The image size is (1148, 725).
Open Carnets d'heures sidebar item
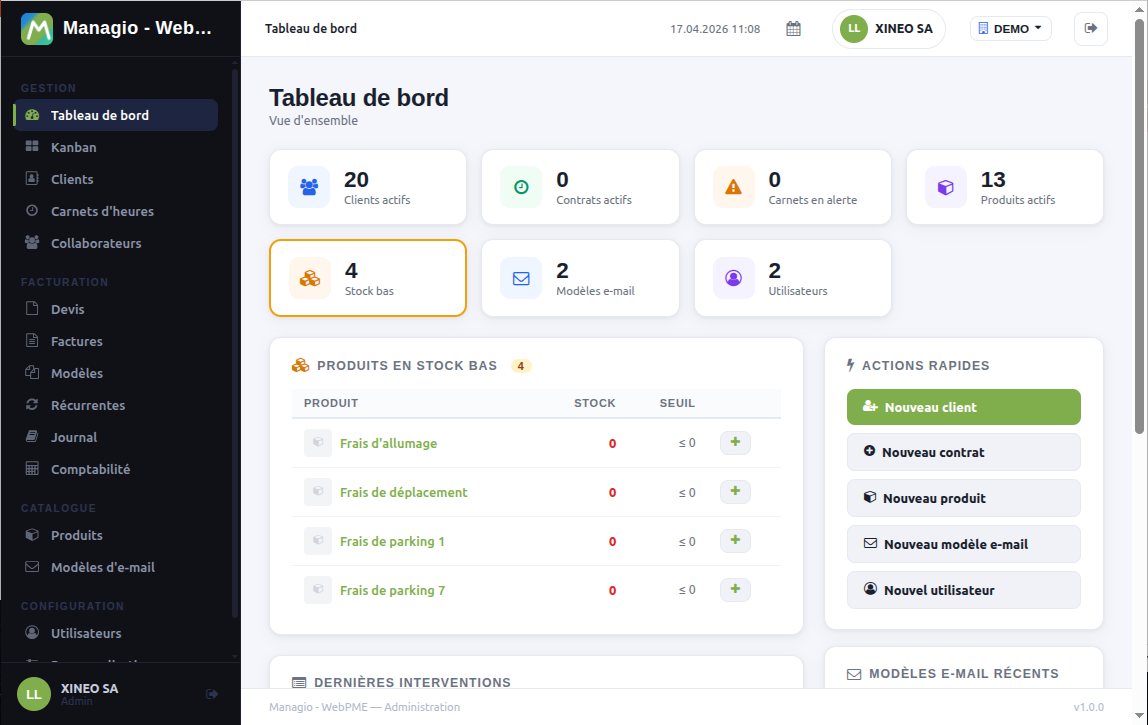(x=102, y=211)
